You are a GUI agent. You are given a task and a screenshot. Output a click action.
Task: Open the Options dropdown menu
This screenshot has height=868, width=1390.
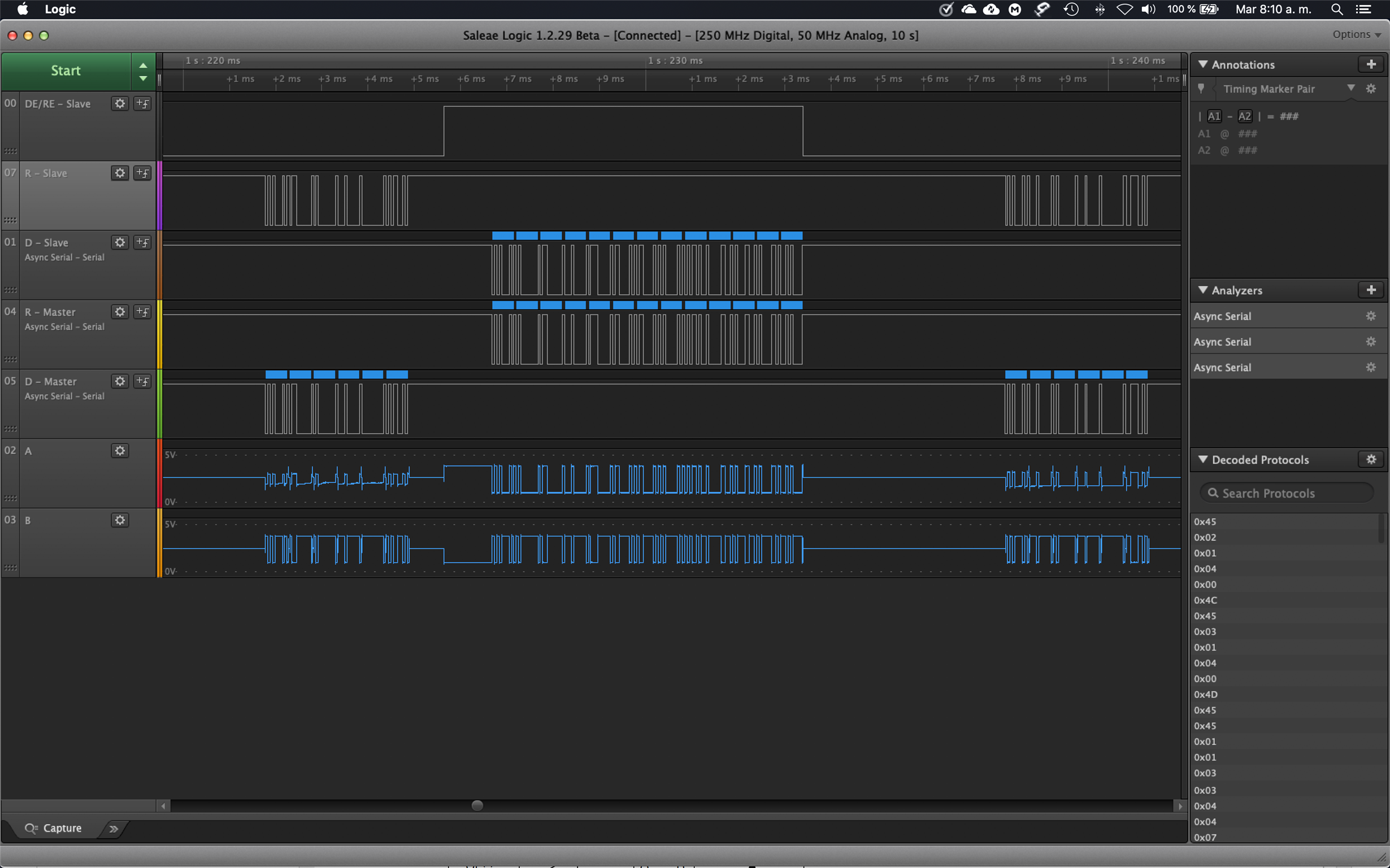(x=1356, y=34)
